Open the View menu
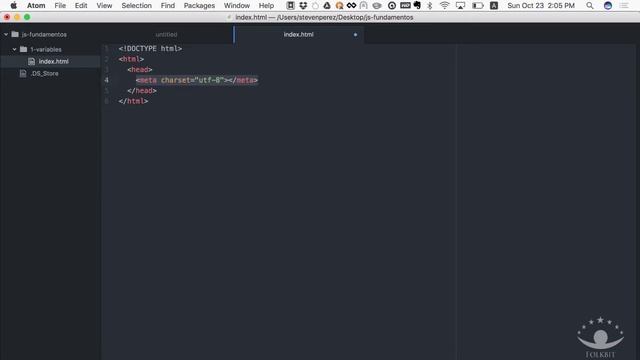The image size is (640, 360). click(104, 5)
